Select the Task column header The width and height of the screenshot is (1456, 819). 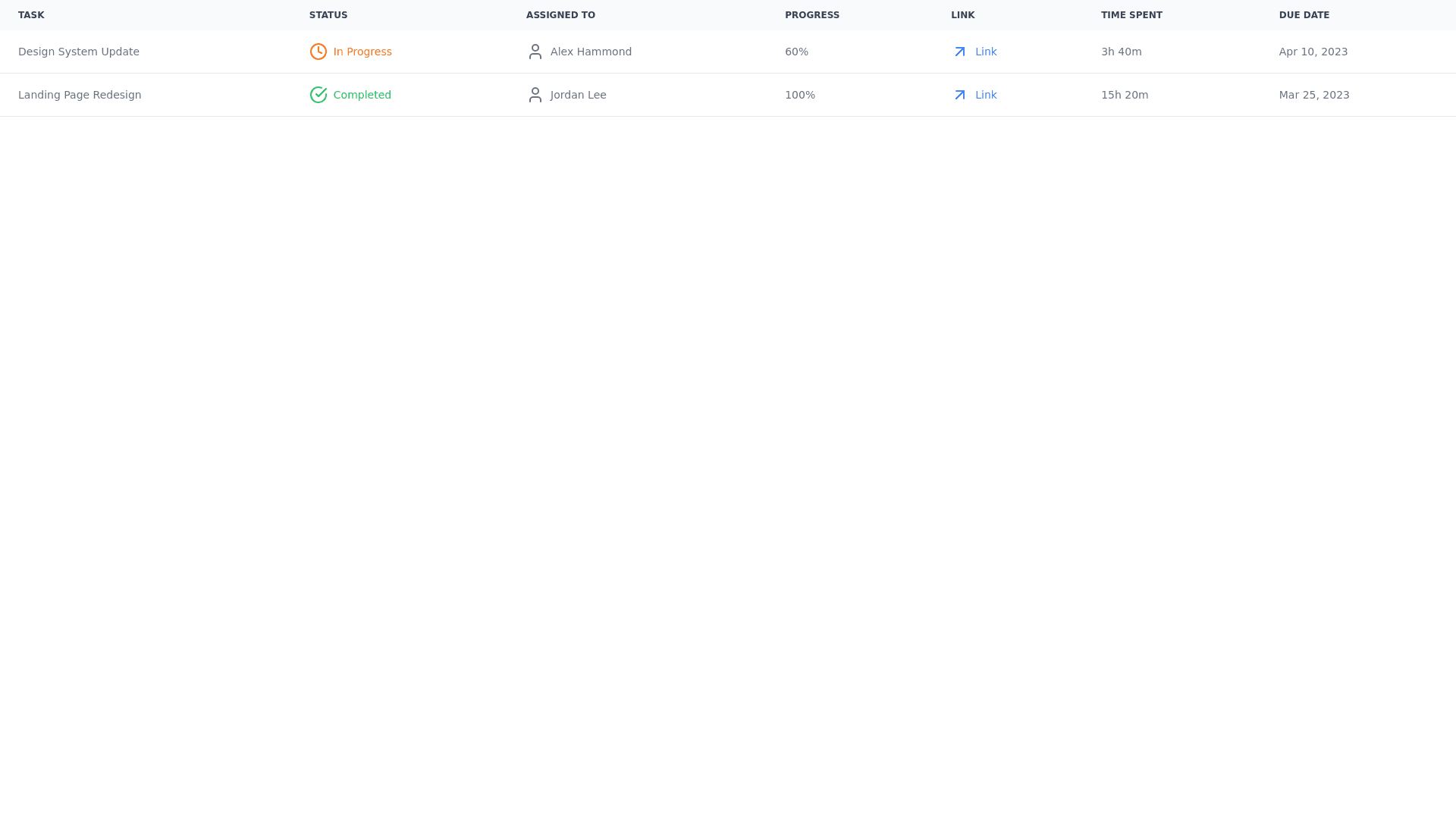31,15
